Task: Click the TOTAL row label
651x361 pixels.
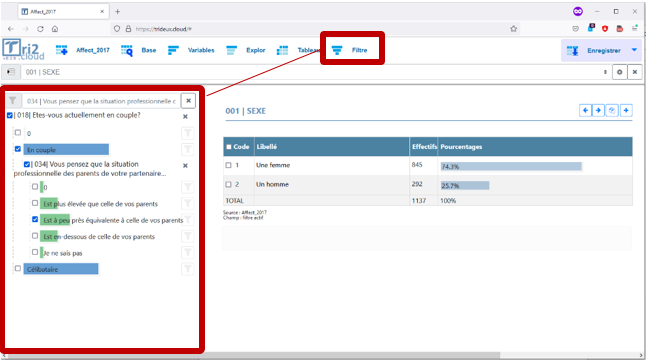Action: click(x=234, y=200)
